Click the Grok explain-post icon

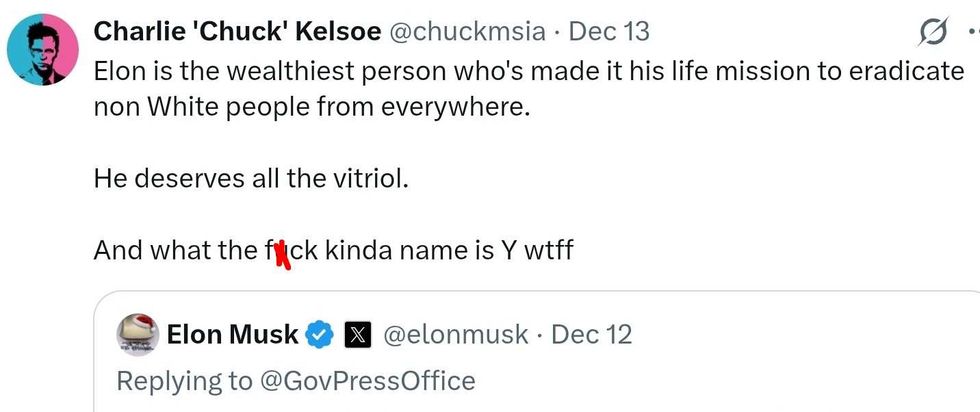click(x=931, y=34)
